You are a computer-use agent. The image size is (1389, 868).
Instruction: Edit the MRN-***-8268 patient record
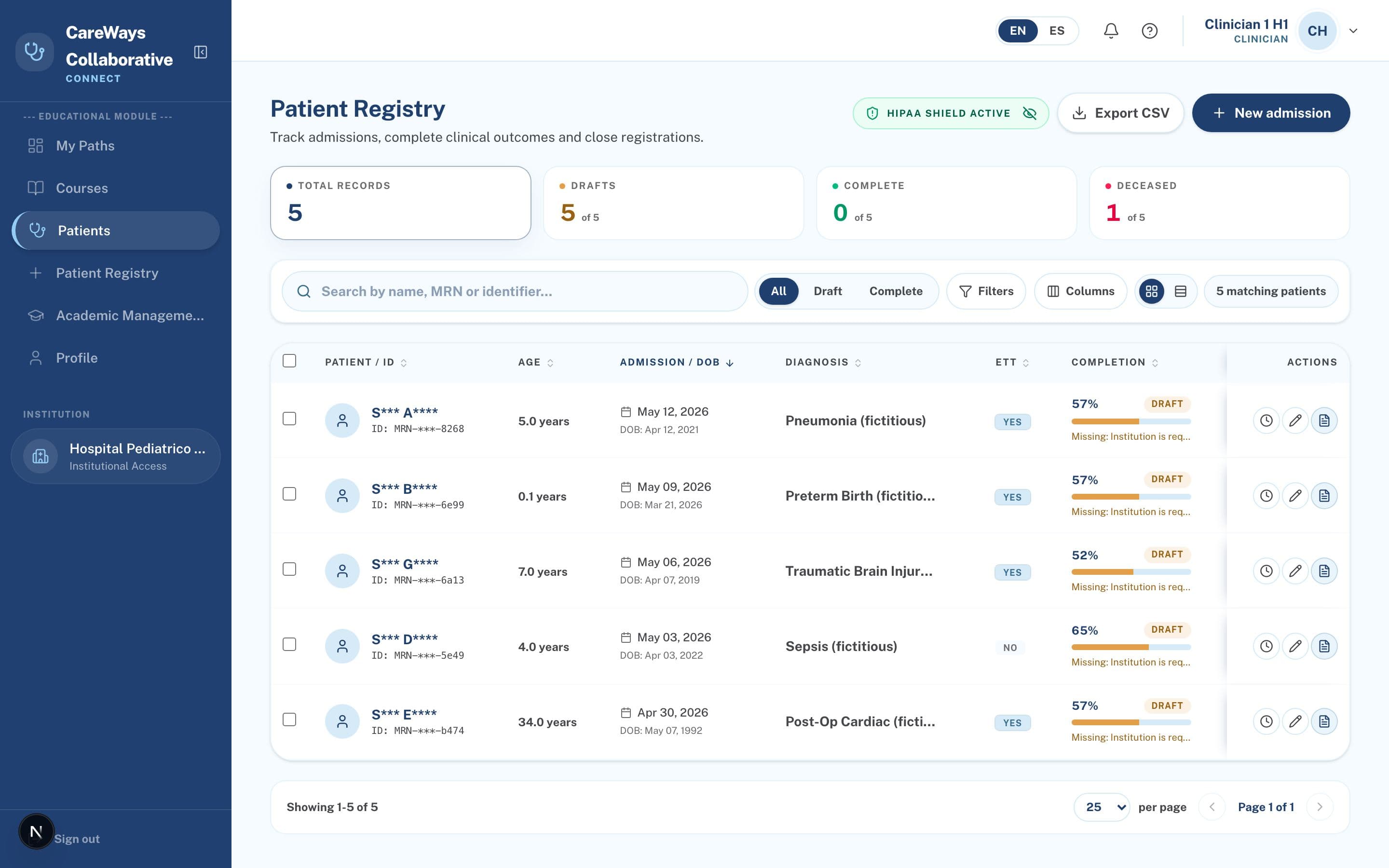(x=1295, y=421)
